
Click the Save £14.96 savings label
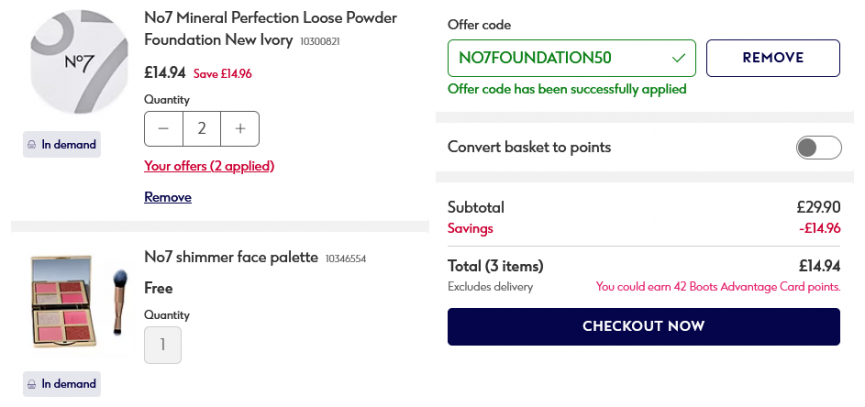(x=222, y=74)
